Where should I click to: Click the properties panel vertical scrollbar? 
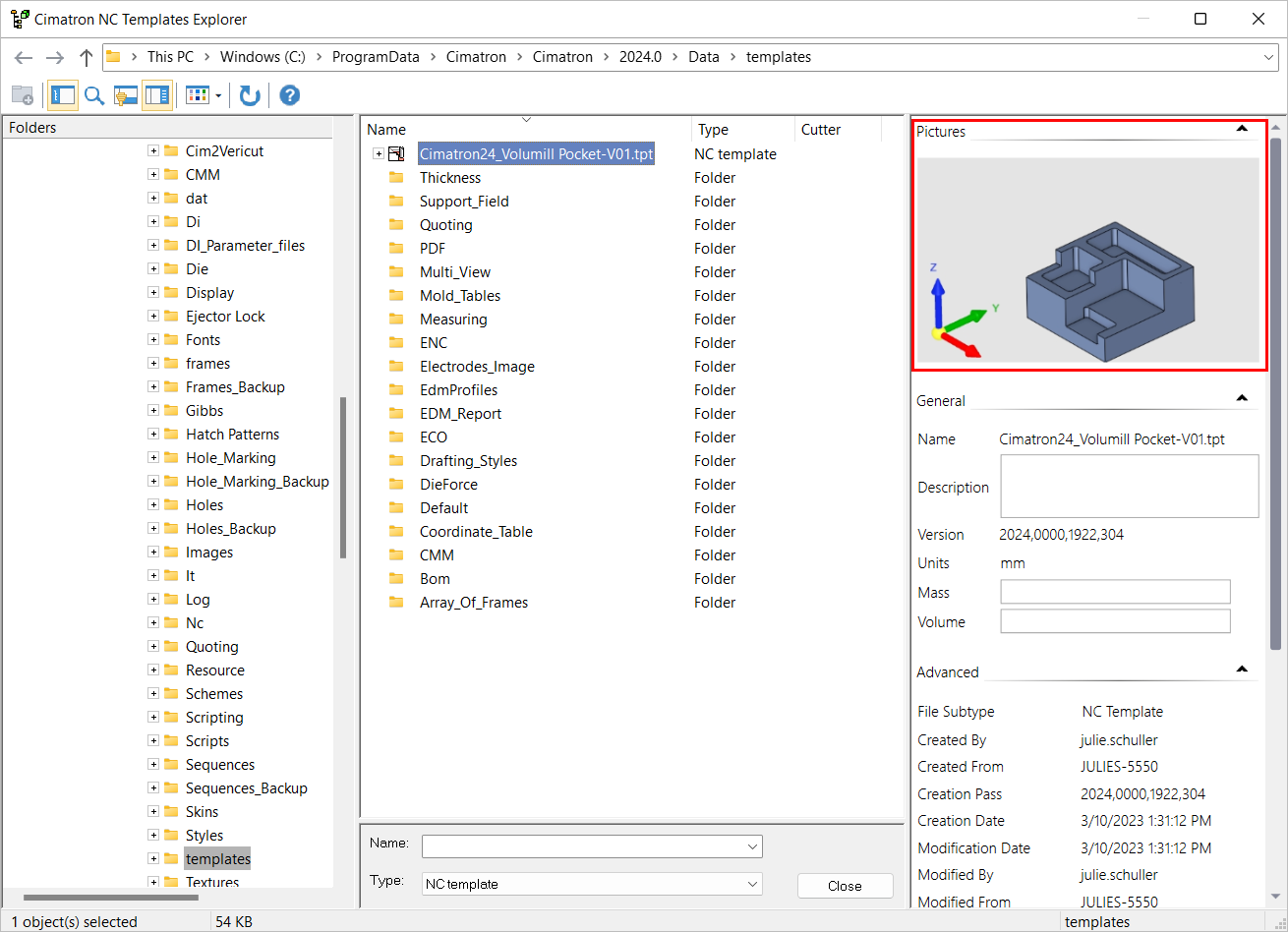[1276, 393]
